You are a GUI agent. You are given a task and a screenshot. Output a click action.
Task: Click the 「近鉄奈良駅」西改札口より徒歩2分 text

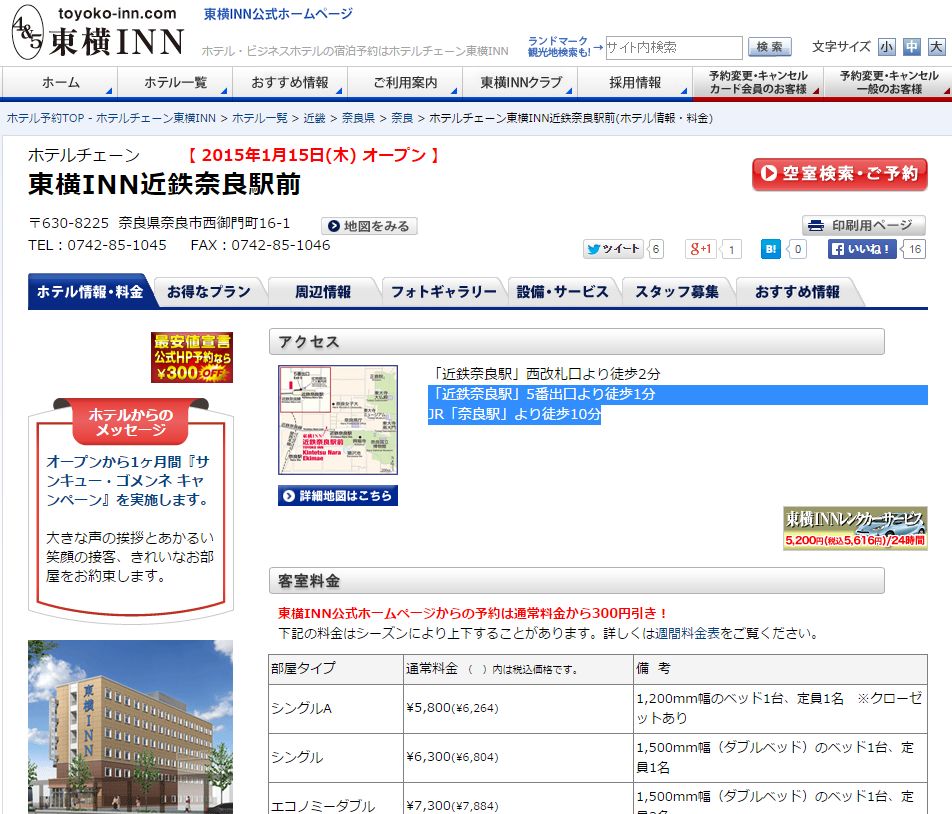point(545,374)
